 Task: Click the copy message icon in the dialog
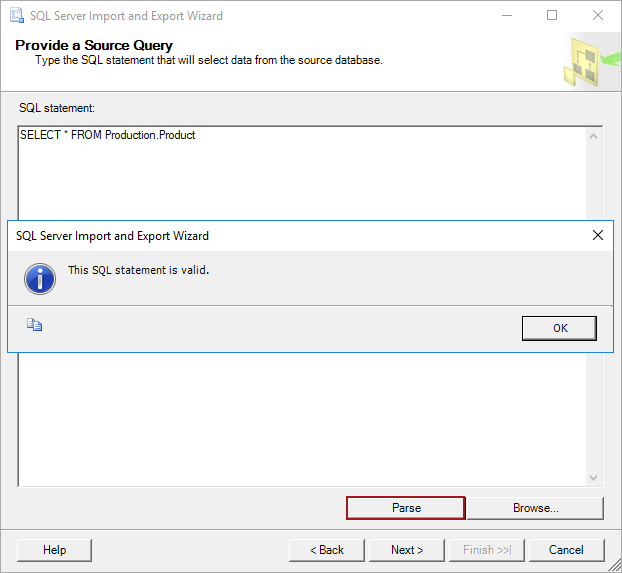coord(34,325)
